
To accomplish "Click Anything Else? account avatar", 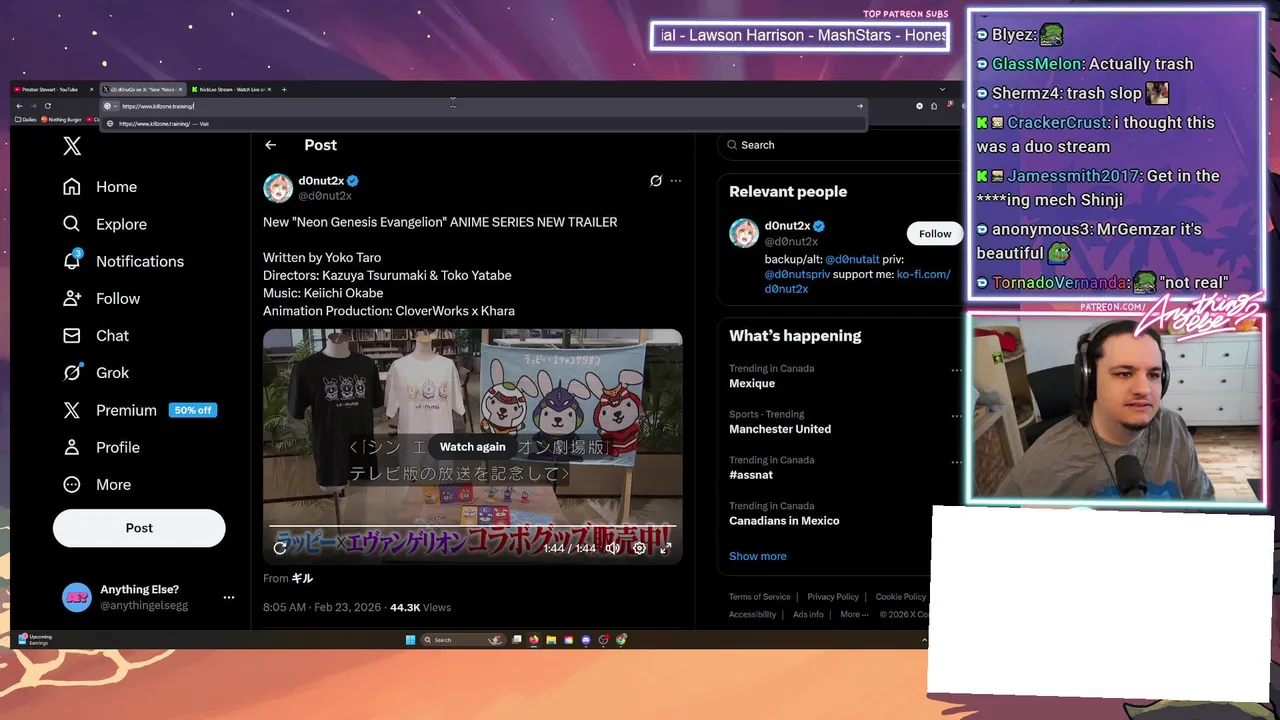I will point(77,597).
